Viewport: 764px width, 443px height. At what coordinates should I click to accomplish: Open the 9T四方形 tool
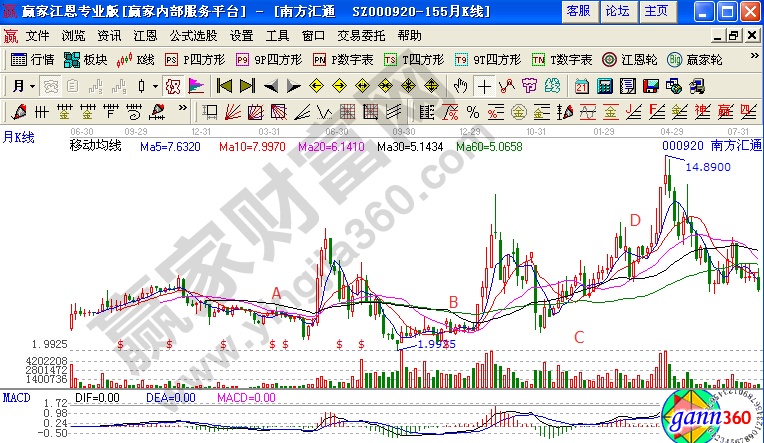[x=488, y=60]
